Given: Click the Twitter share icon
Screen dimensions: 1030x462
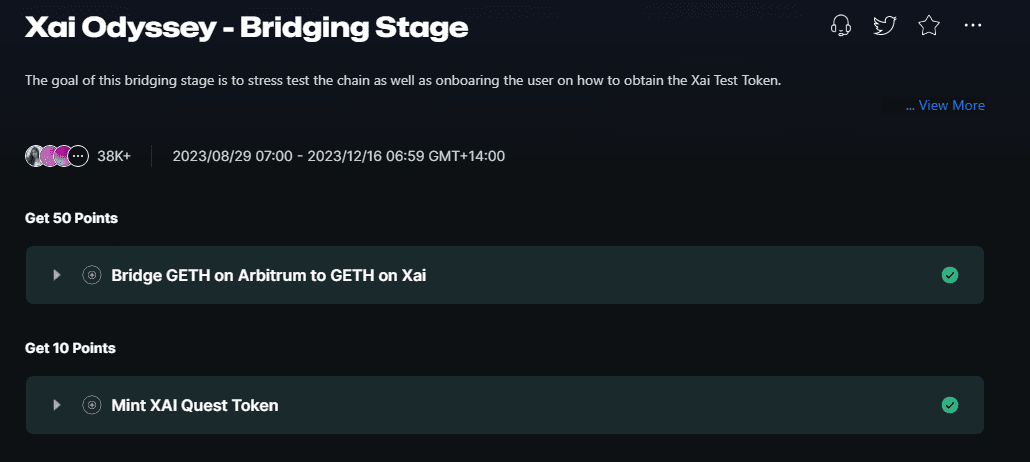Looking at the screenshot, I should [885, 26].
